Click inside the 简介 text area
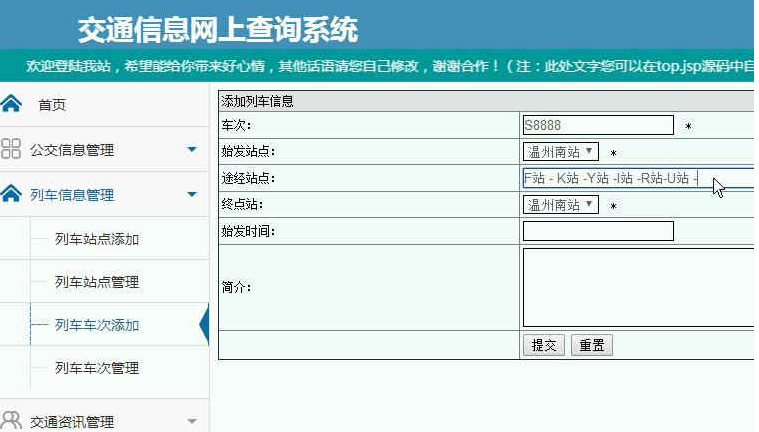Image resolution: width=759 pixels, height=432 pixels. (x=638, y=288)
